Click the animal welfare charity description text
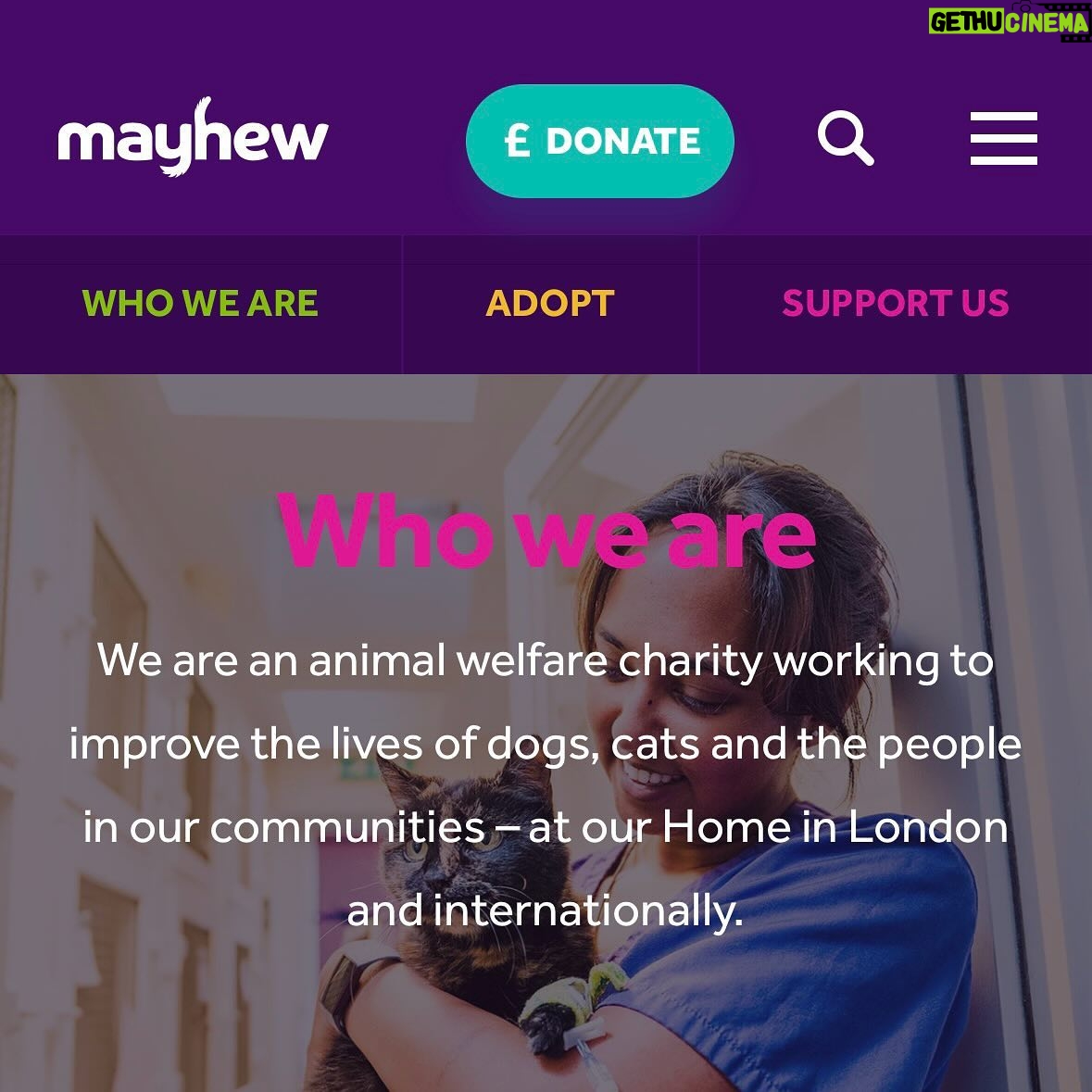 (x=546, y=784)
